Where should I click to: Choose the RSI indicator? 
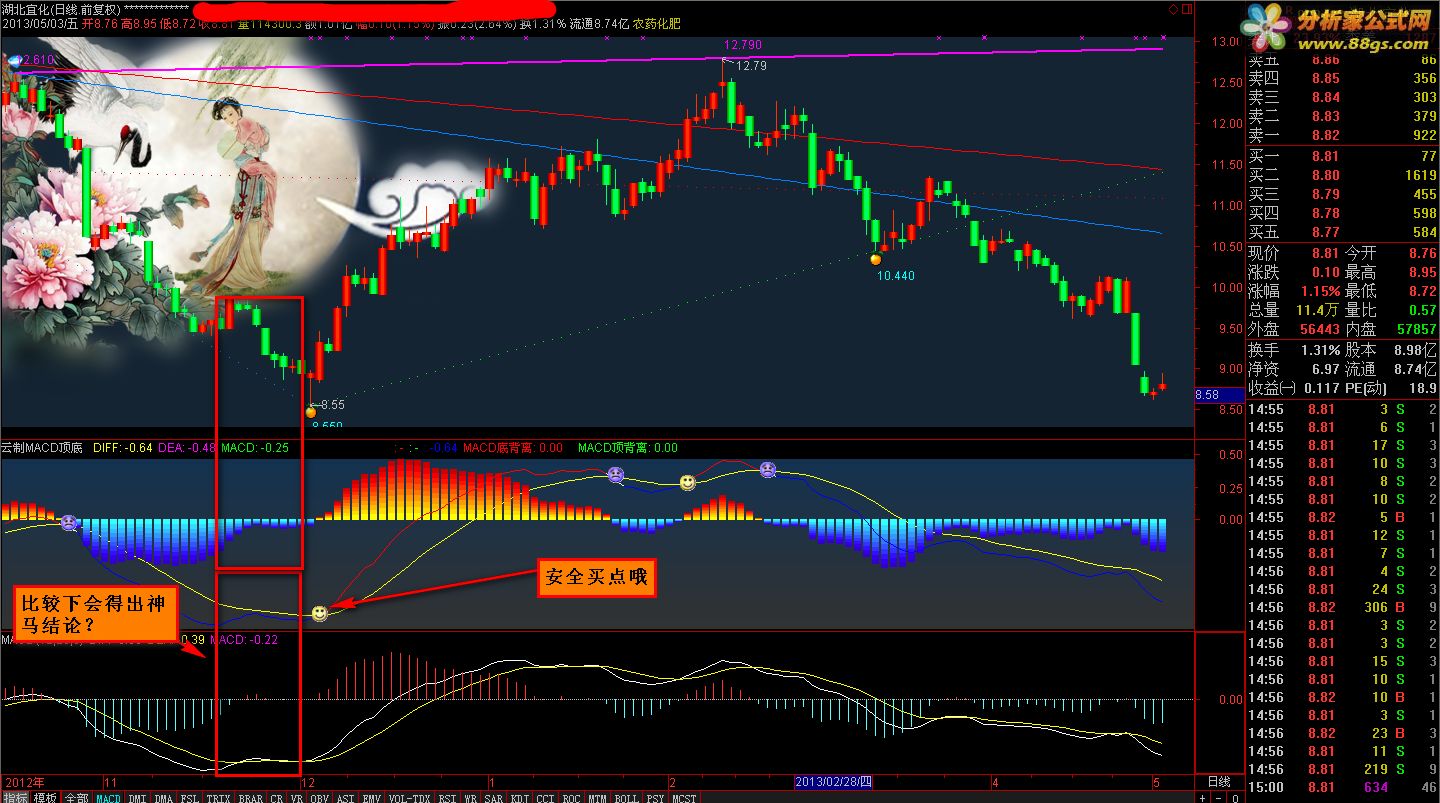click(x=447, y=798)
